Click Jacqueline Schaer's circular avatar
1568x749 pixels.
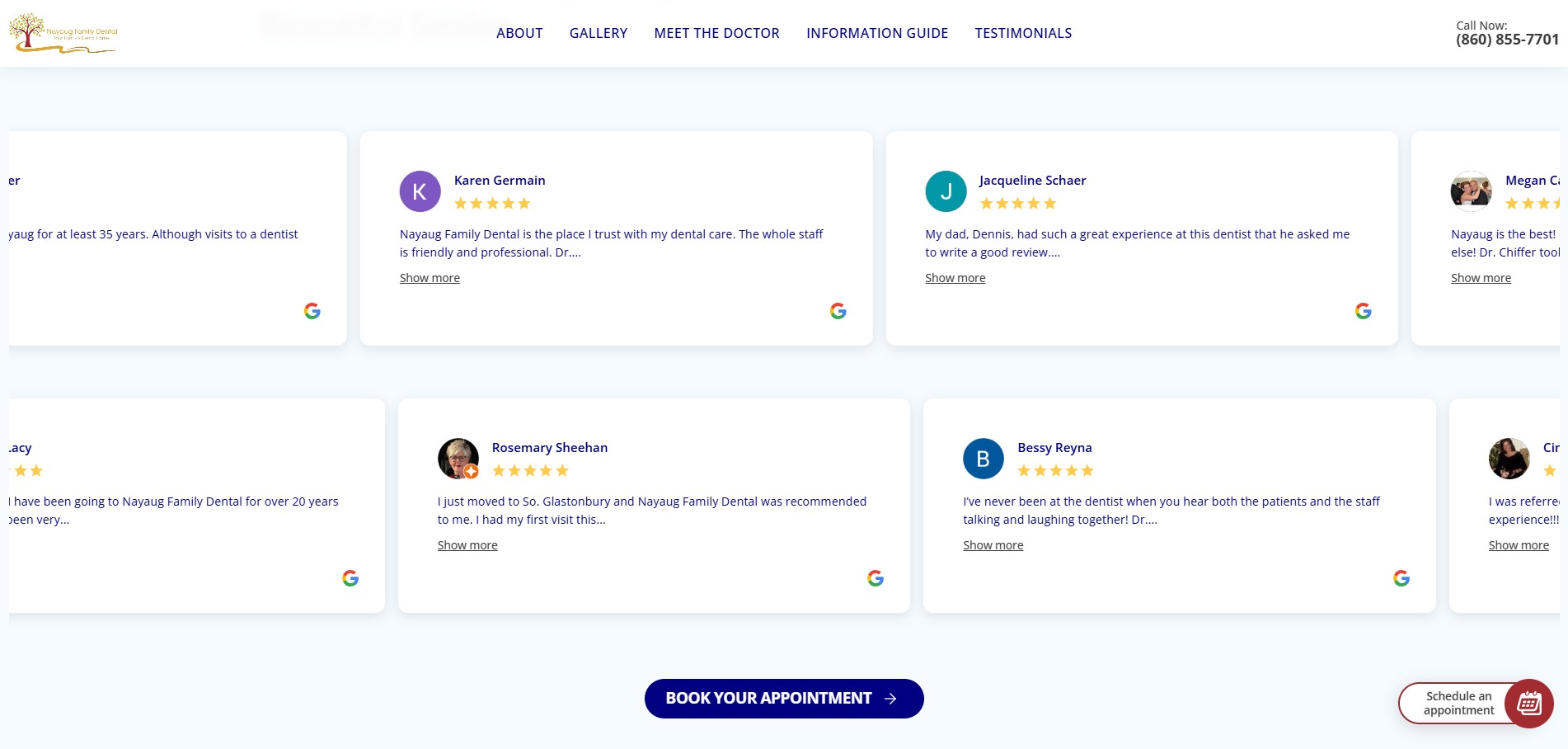pyautogui.click(x=946, y=191)
